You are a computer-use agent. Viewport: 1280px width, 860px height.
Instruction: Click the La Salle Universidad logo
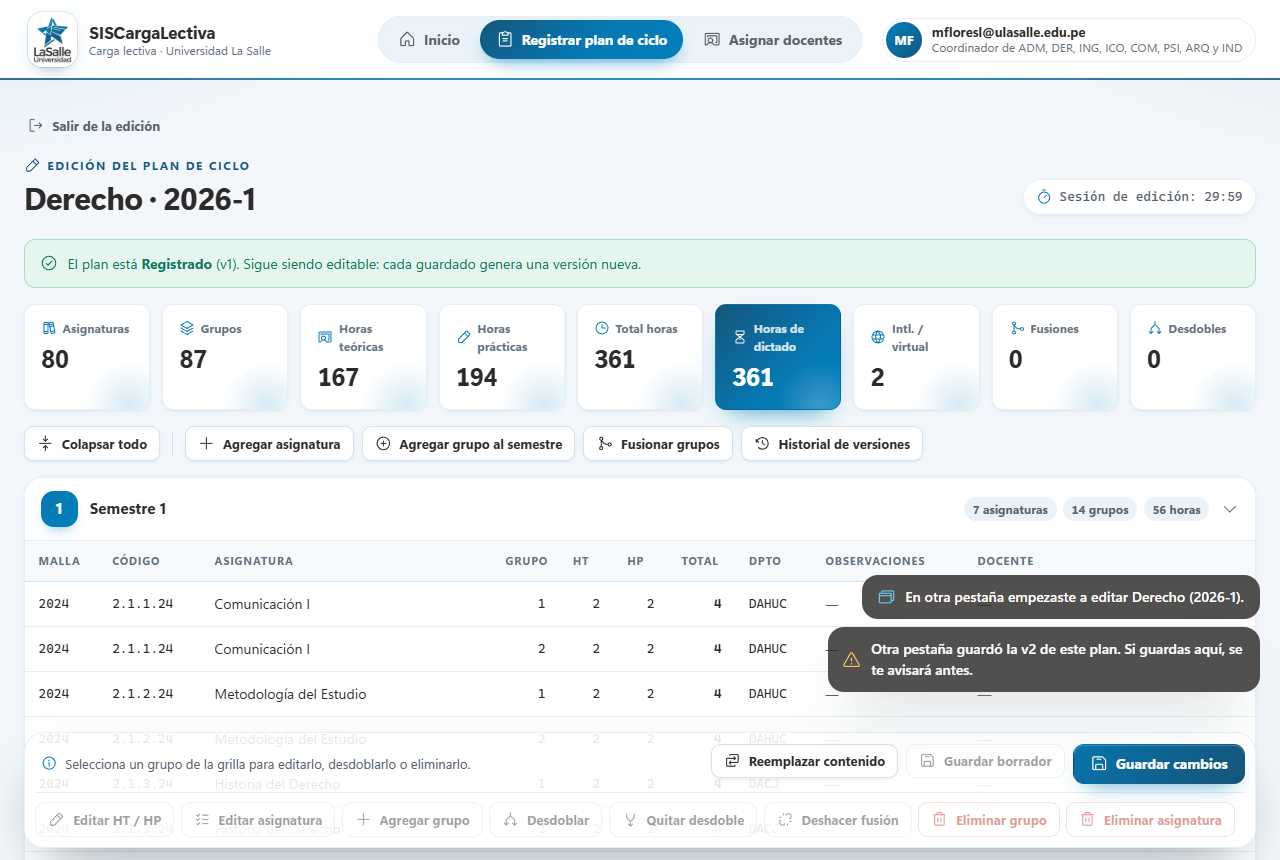click(x=52, y=40)
